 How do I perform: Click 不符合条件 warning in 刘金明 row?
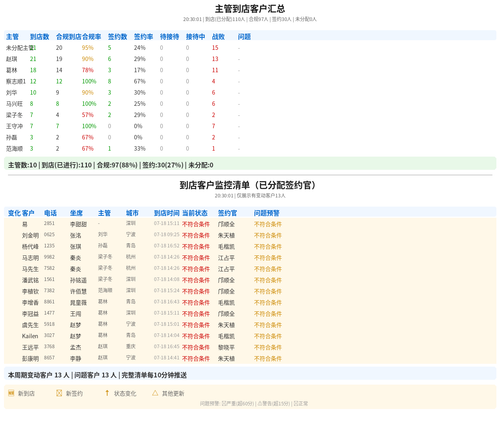pos(268,235)
